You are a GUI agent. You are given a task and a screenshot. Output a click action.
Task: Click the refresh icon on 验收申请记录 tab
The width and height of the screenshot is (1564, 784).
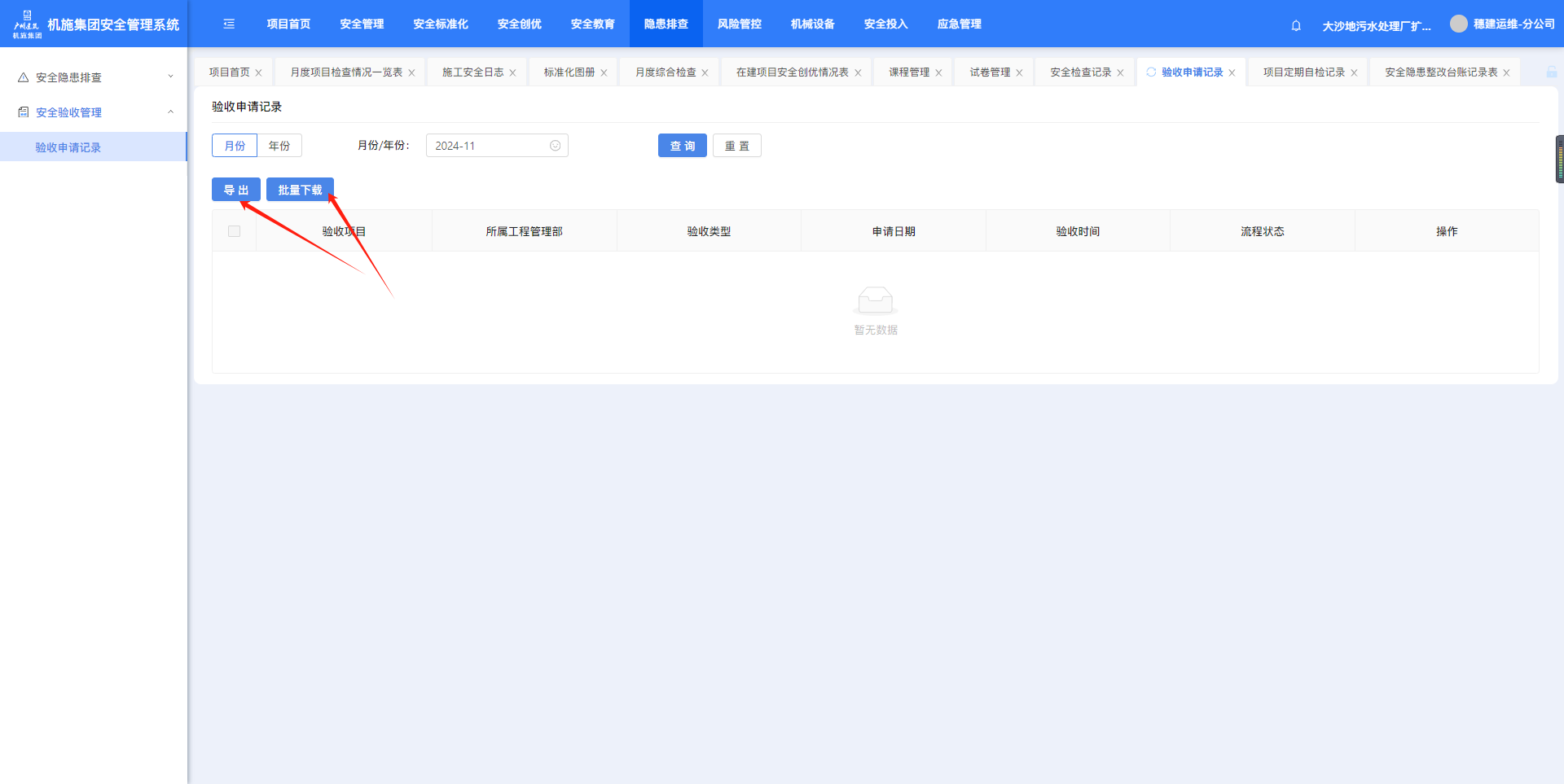[1151, 72]
